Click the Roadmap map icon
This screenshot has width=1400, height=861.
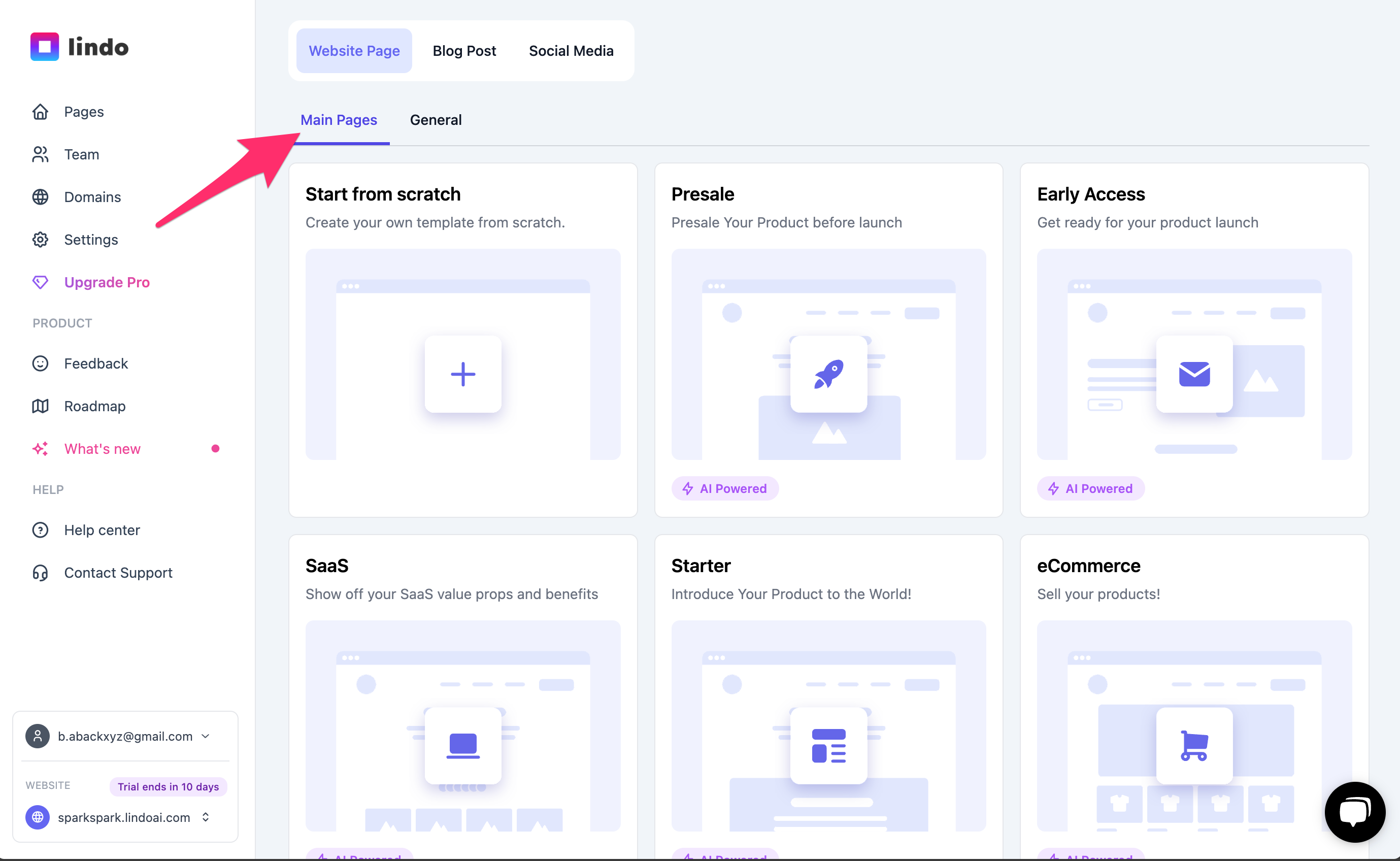coord(41,406)
